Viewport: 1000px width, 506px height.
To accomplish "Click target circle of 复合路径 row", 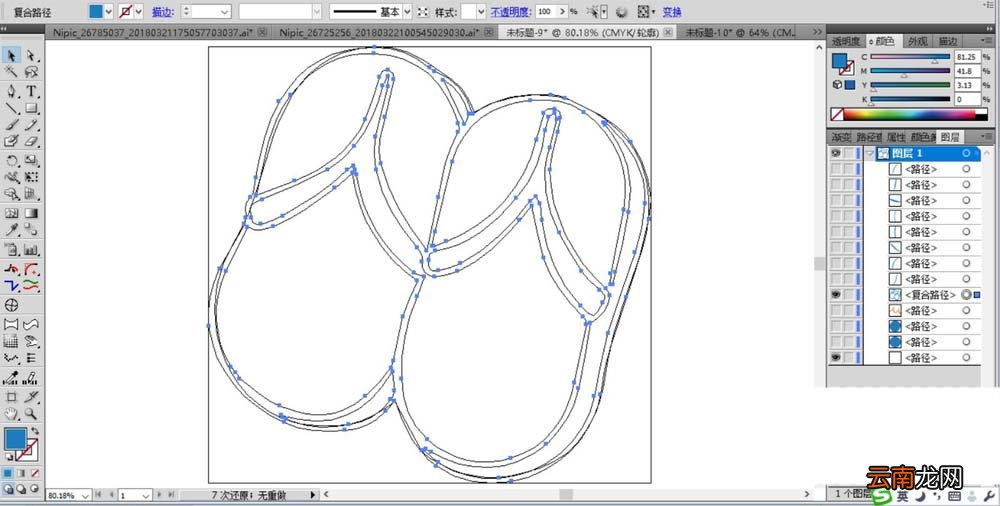I will (x=966, y=295).
